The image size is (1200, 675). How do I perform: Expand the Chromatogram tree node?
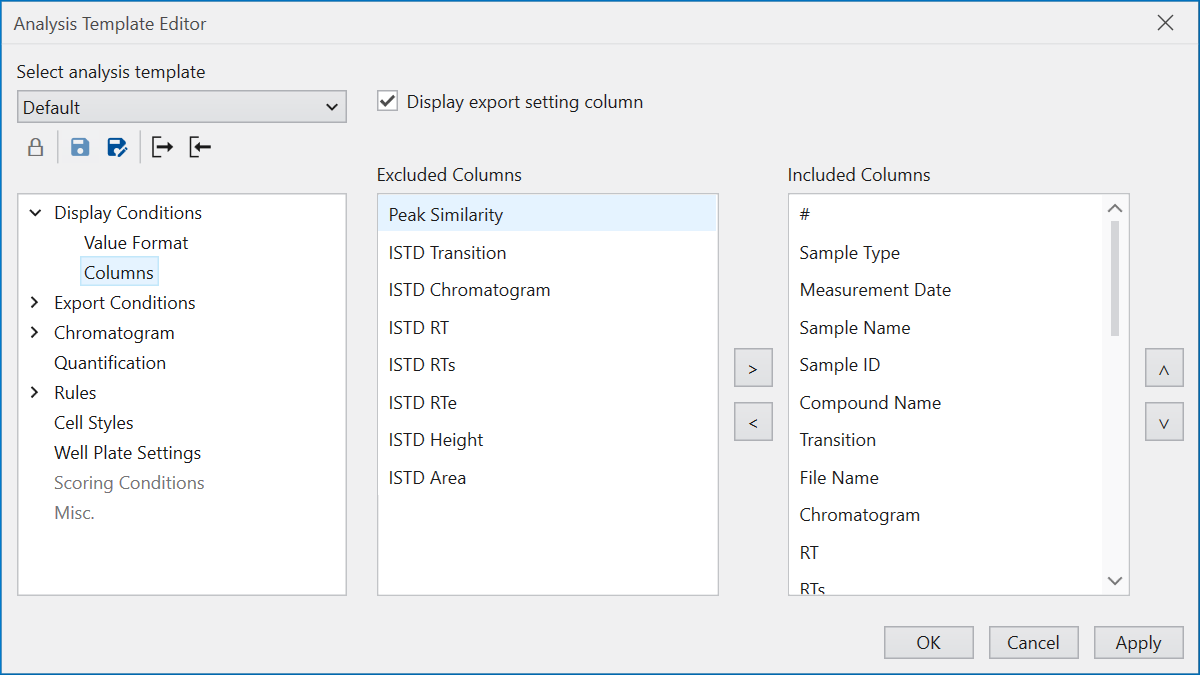[x=36, y=333]
